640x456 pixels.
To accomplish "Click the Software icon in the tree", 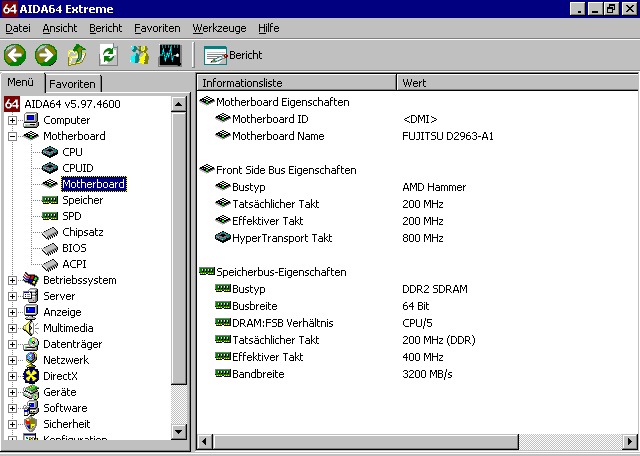I will [x=31, y=408].
